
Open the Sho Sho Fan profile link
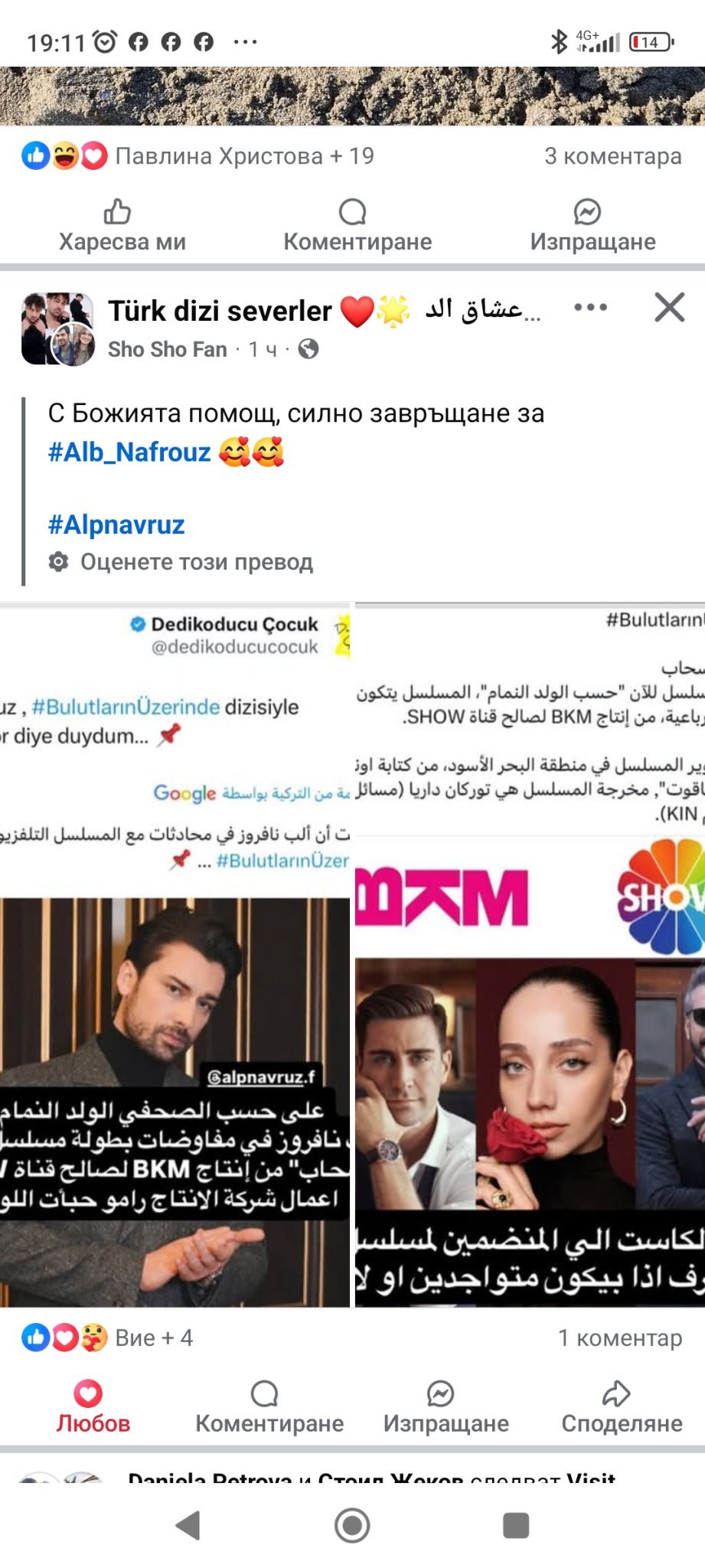pyautogui.click(x=167, y=350)
